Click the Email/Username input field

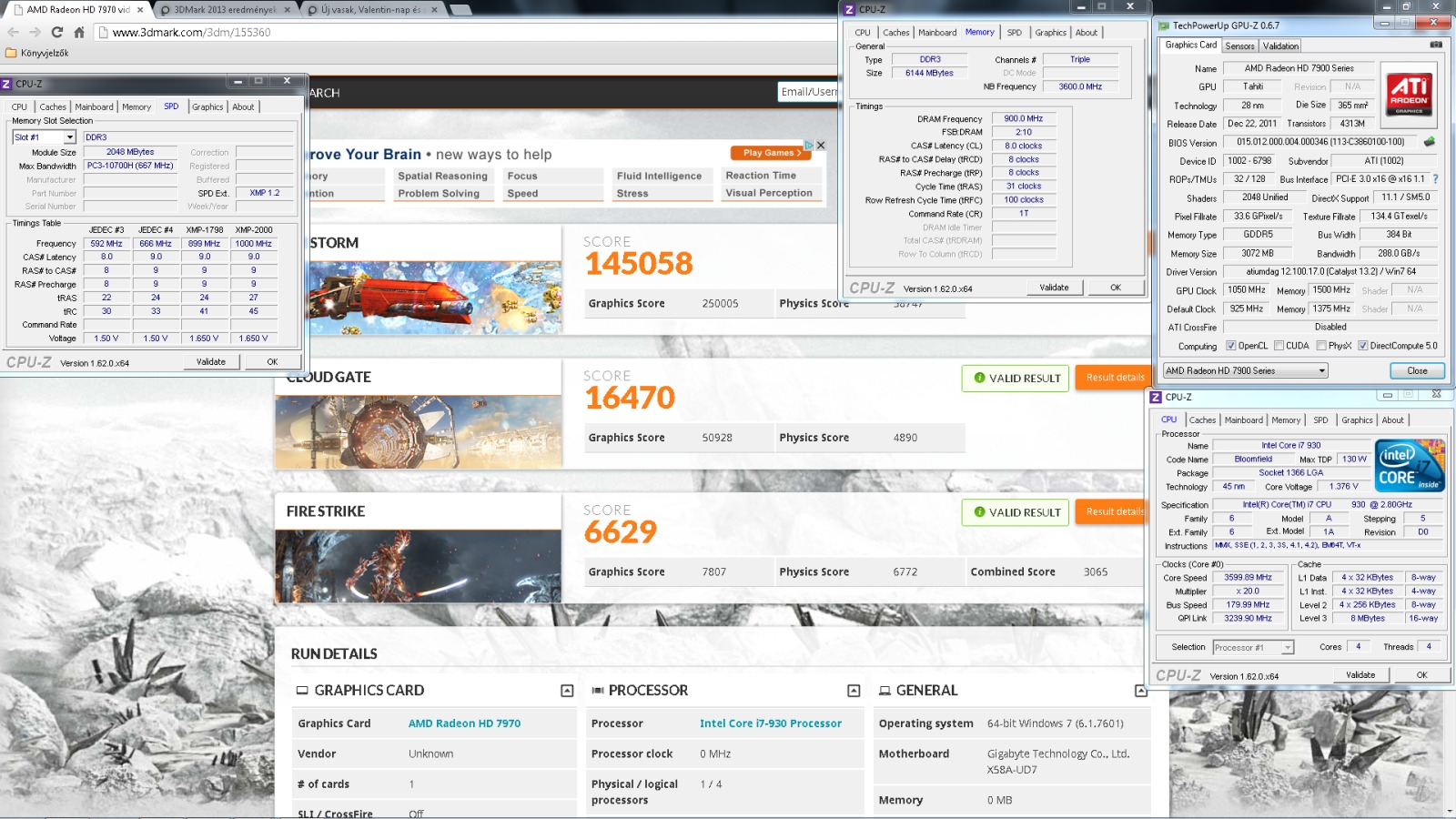[x=808, y=92]
